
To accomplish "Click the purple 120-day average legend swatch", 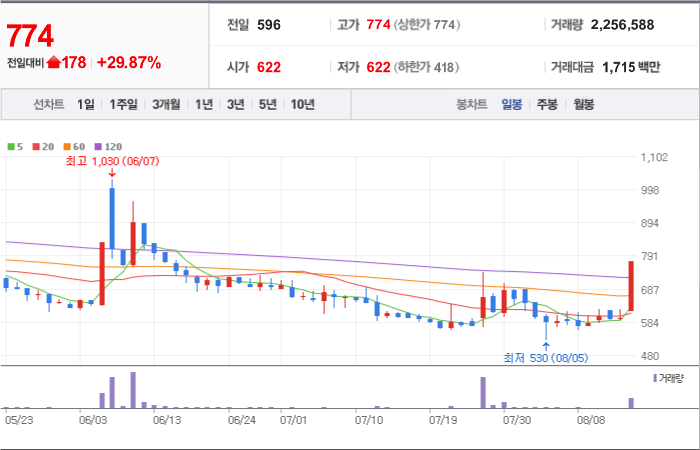I will pyautogui.click(x=98, y=146).
